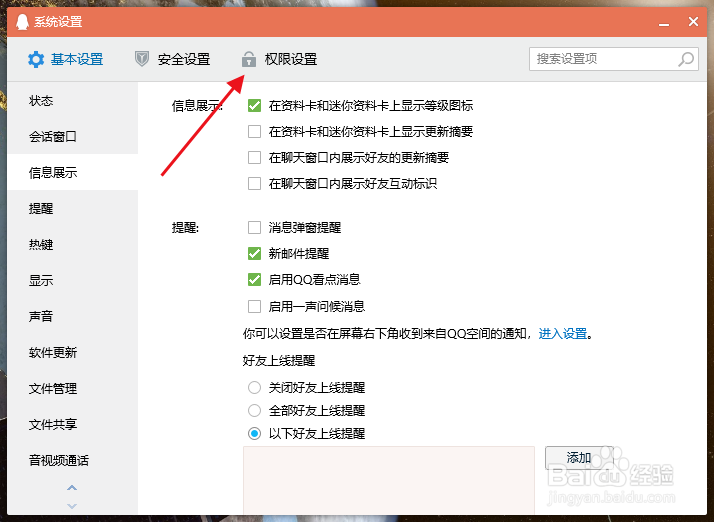Screen dimensions: 714x522
Task: Switch to the 安全设置 tab
Action: coord(173,59)
